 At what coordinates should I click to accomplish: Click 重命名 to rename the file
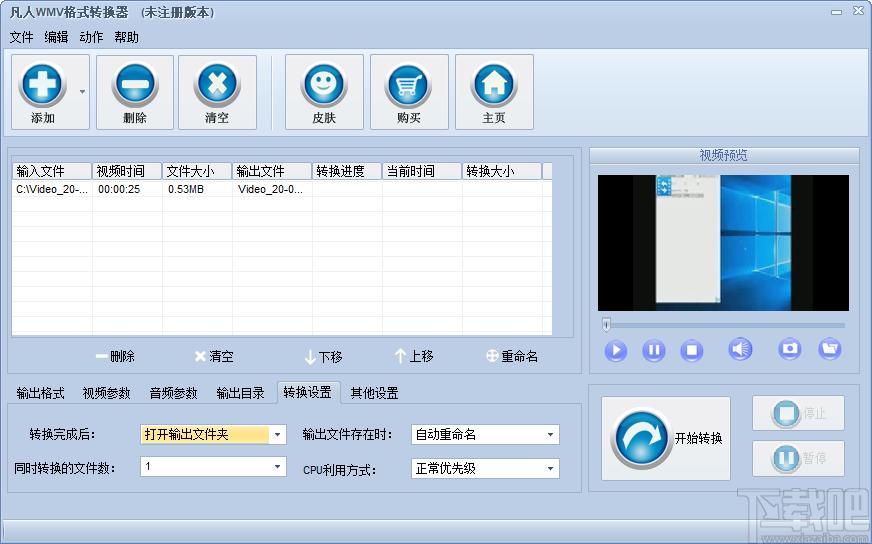coord(512,356)
